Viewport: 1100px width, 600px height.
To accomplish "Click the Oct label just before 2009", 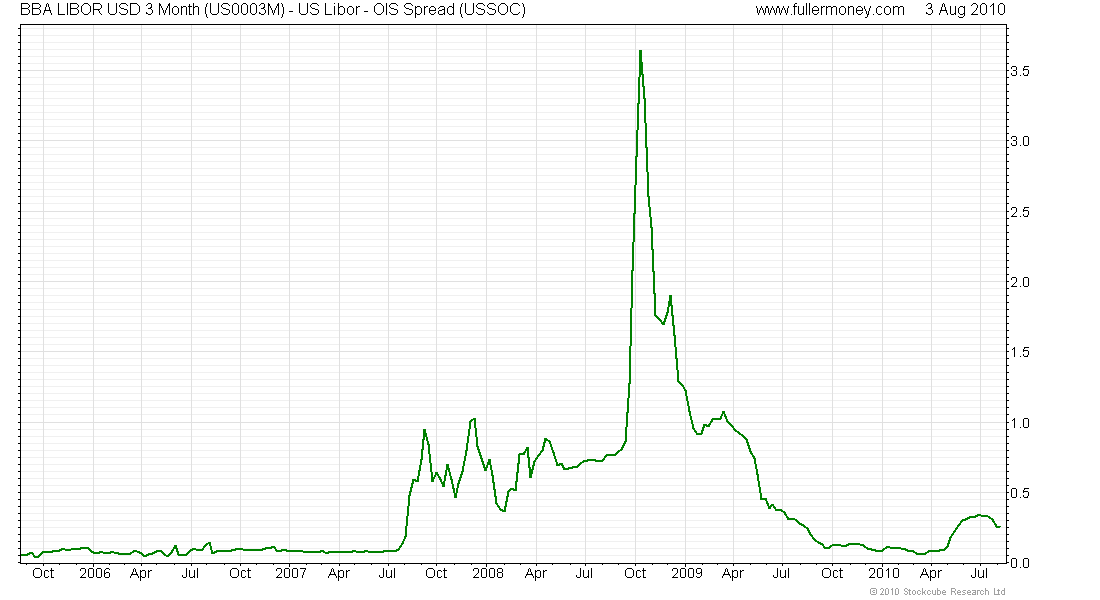I will (636, 573).
